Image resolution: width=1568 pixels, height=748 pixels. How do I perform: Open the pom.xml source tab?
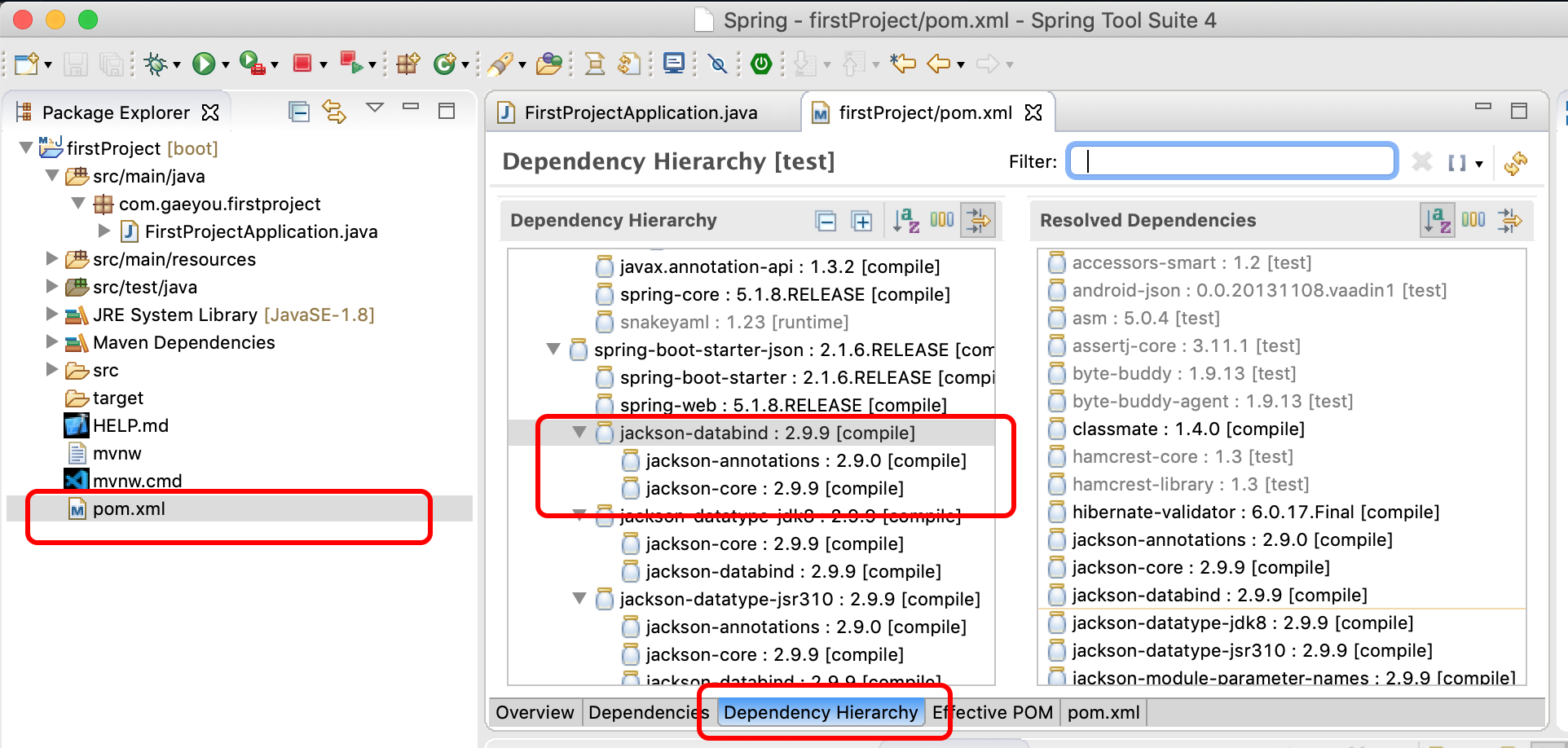[1103, 712]
